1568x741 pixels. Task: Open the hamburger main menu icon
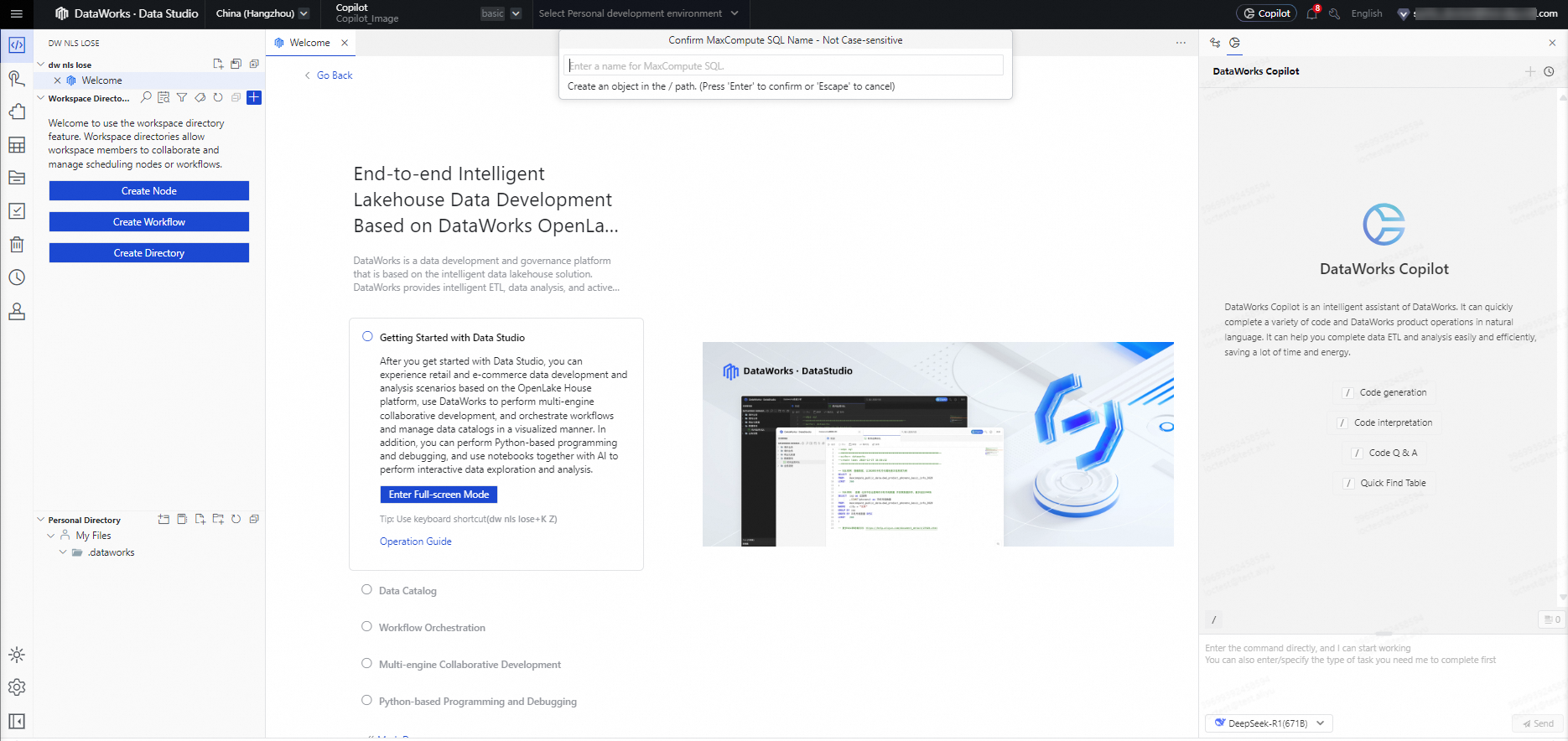pyautogui.click(x=16, y=13)
